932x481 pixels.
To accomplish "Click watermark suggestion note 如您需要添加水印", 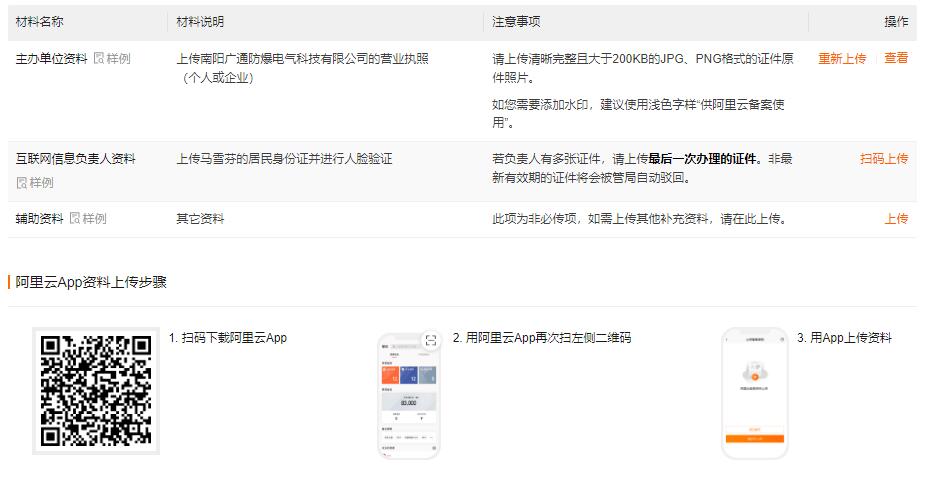I will coord(638,113).
